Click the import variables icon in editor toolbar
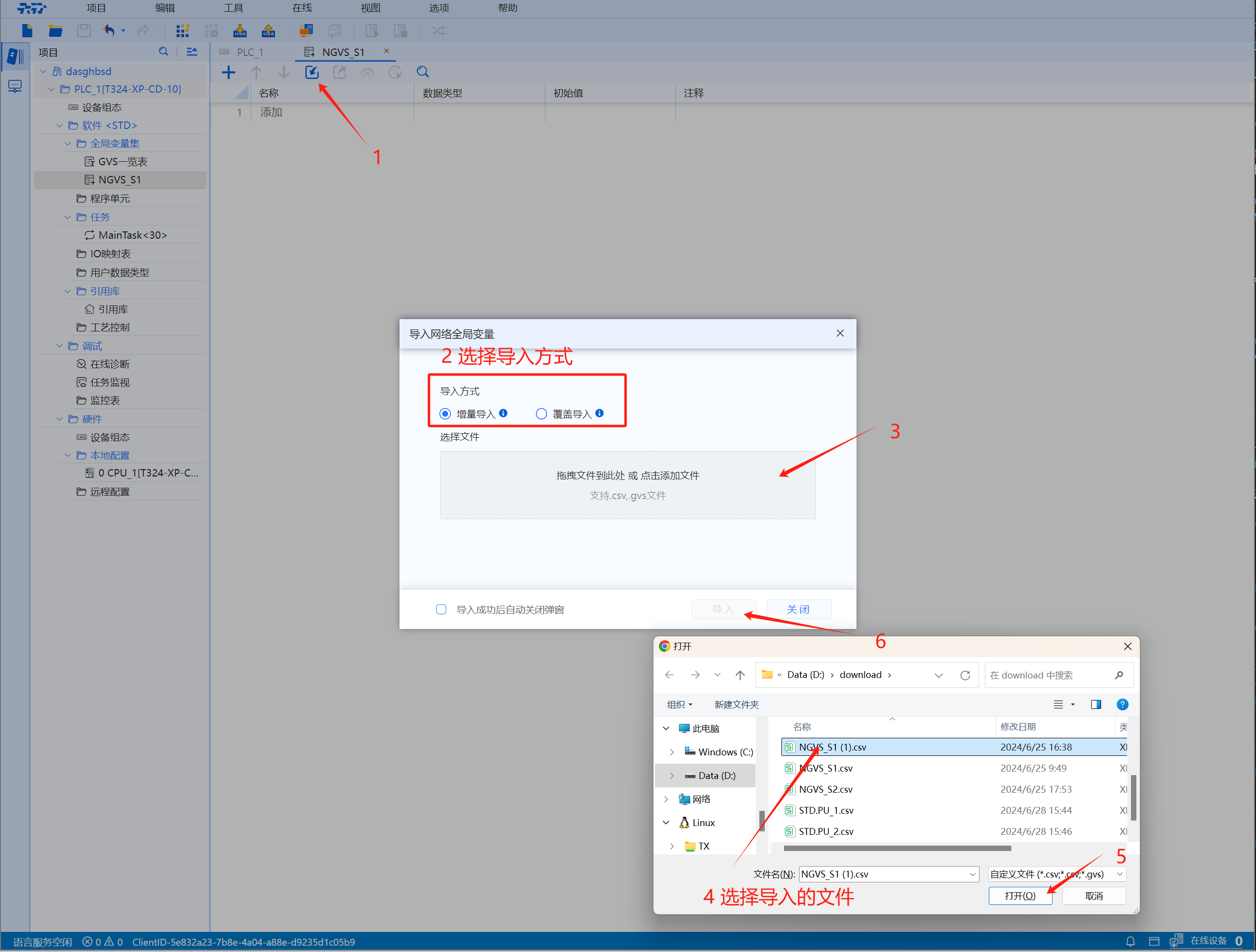 point(312,72)
